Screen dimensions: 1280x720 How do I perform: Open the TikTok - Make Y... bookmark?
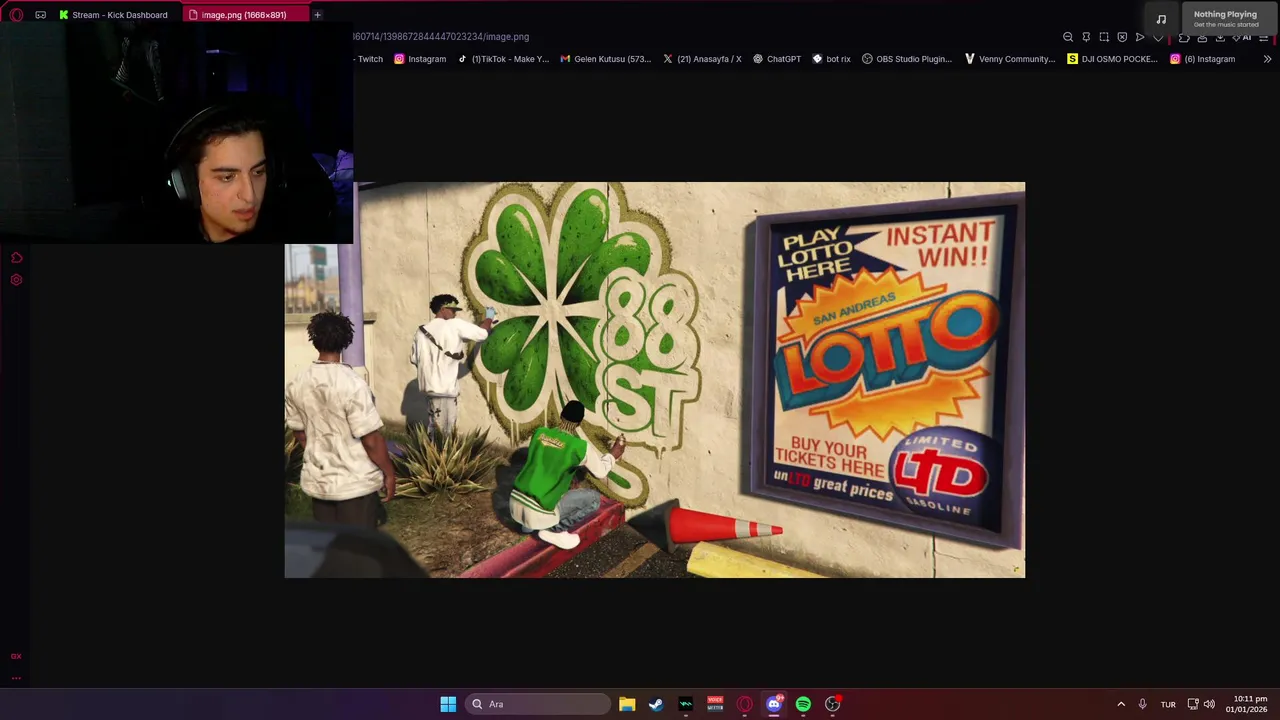click(503, 59)
